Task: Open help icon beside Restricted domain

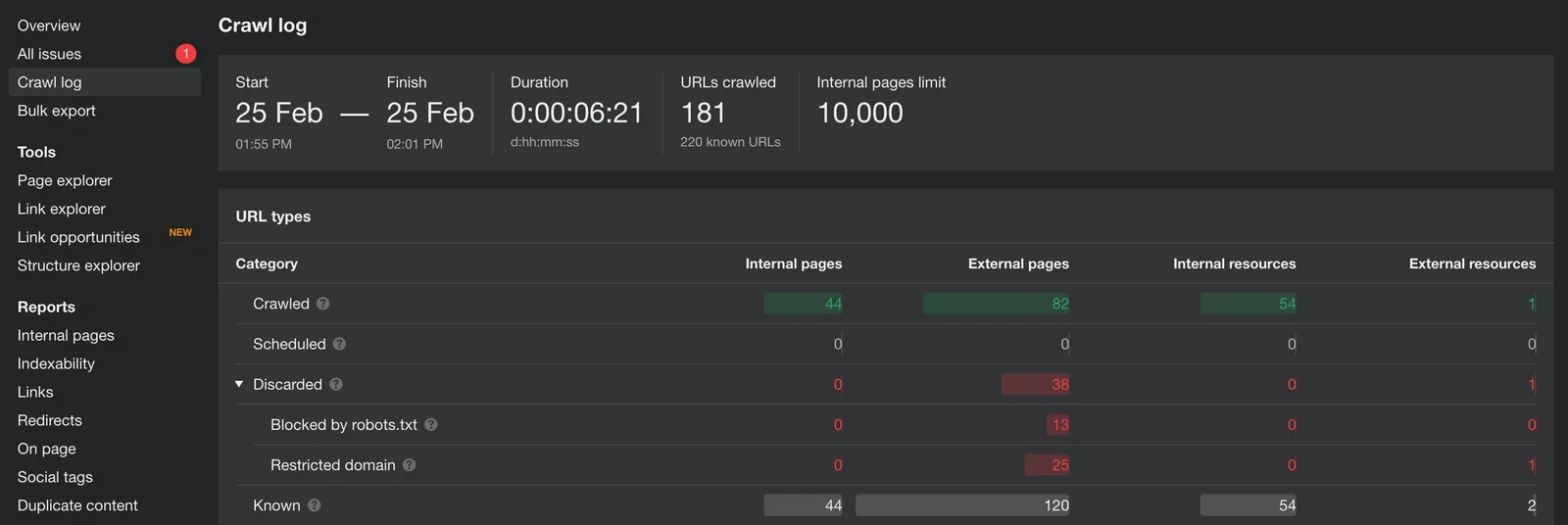Action: point(409,464)
